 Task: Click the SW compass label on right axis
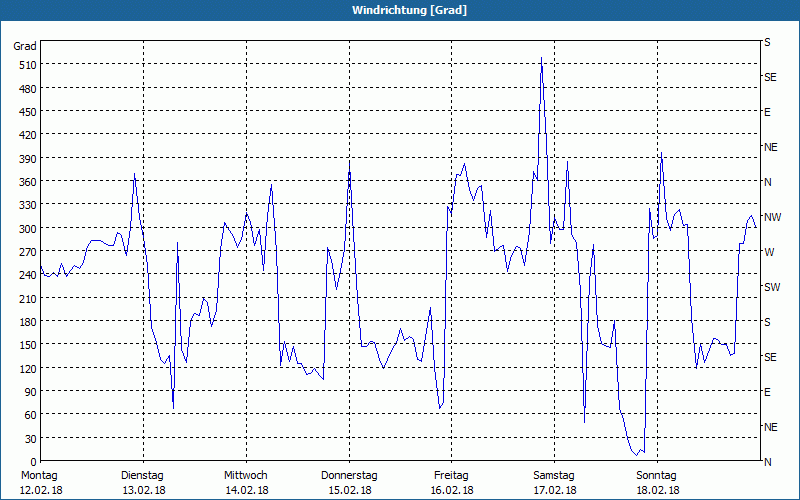(x=772, y=287)
